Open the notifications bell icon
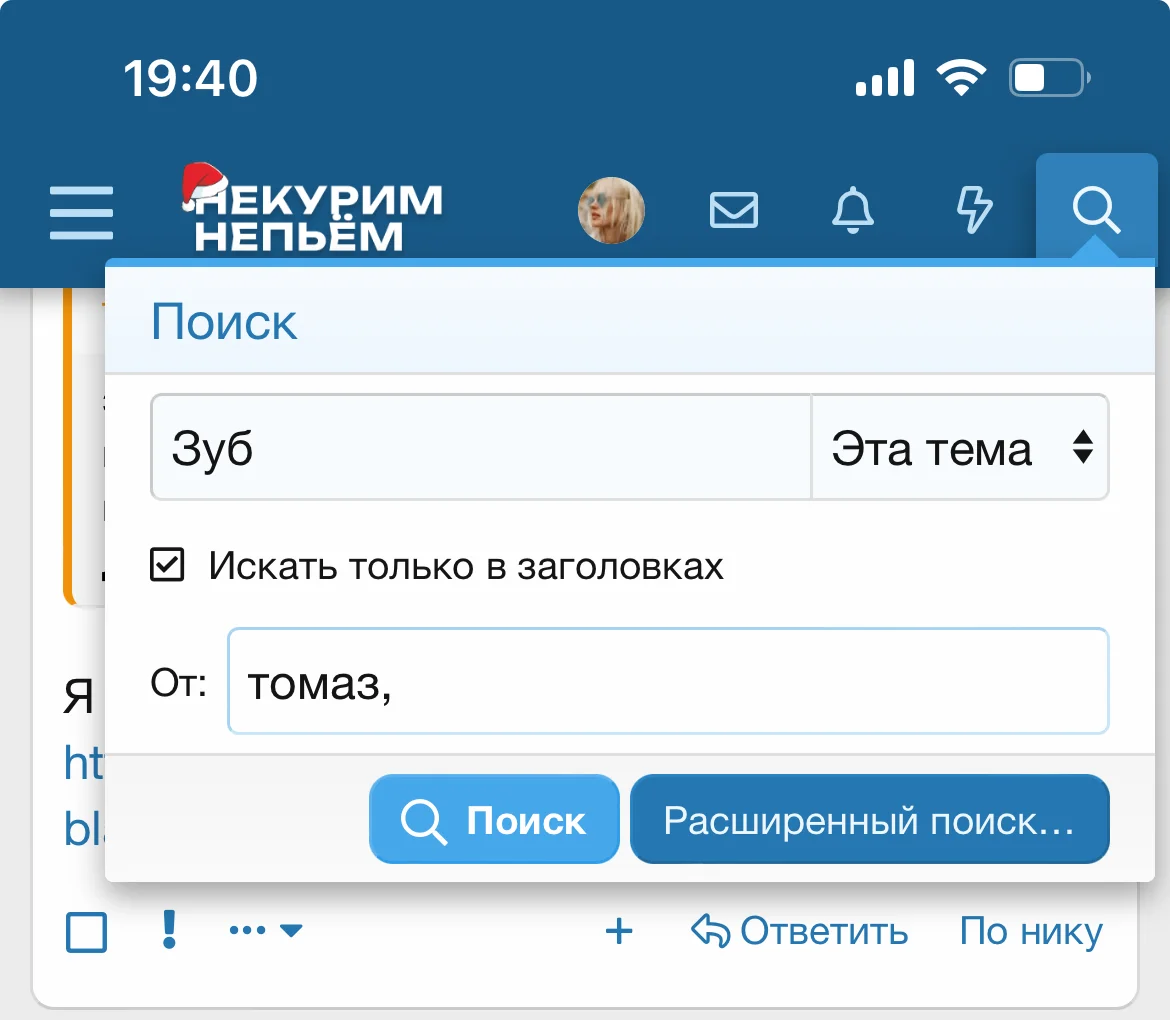The width and height of the screenshot is (1170, 1020). 853,211
